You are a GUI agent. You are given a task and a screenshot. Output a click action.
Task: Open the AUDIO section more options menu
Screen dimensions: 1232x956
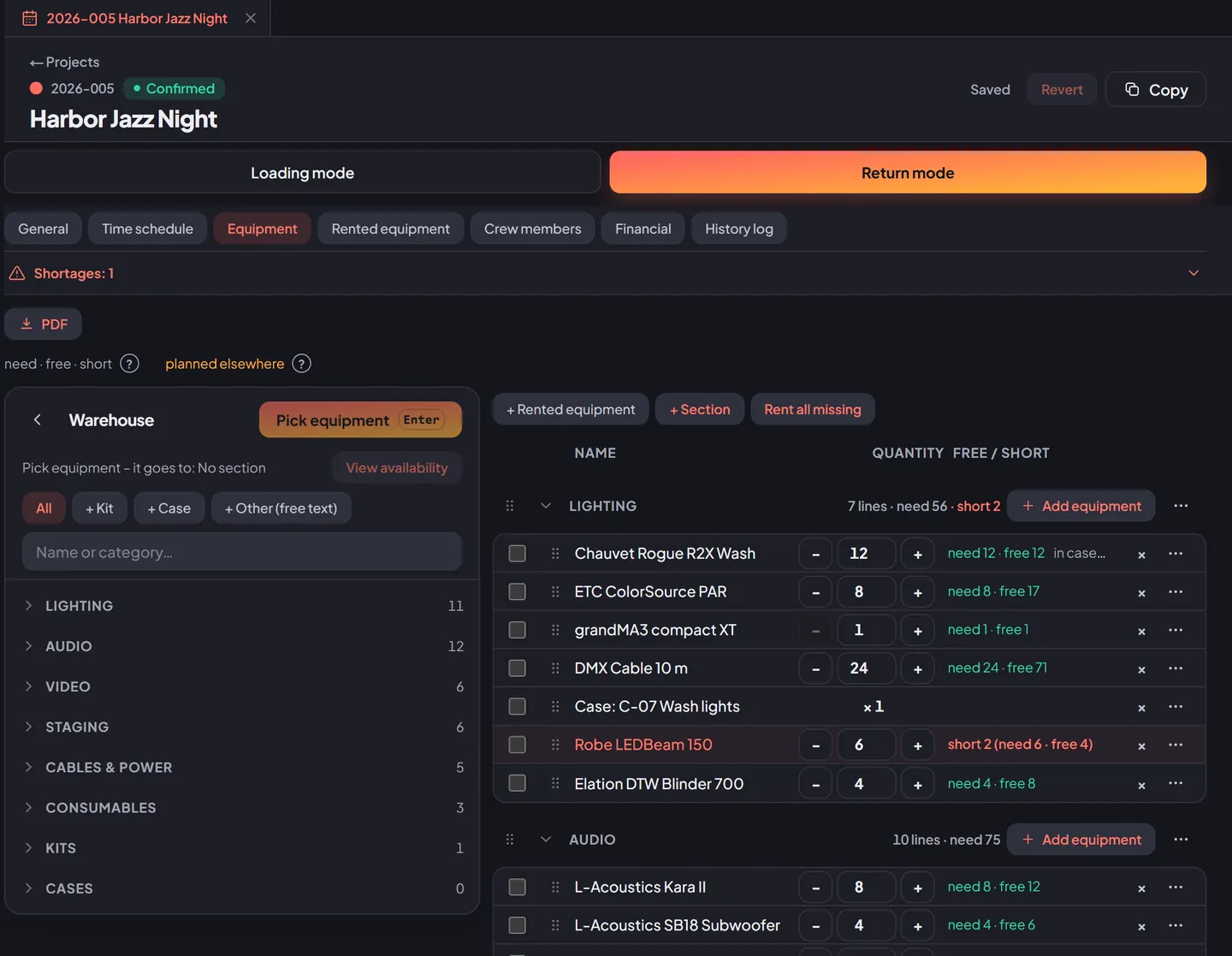point(1181,840)
